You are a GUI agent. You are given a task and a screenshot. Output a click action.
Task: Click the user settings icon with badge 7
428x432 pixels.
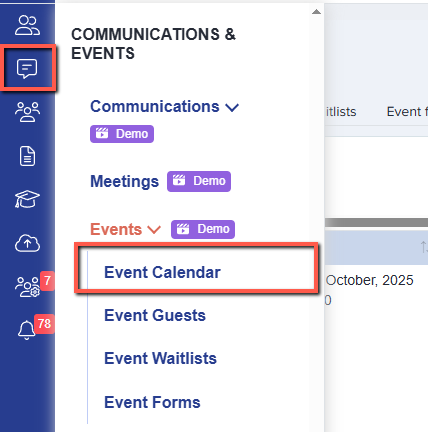pos(27,287)
